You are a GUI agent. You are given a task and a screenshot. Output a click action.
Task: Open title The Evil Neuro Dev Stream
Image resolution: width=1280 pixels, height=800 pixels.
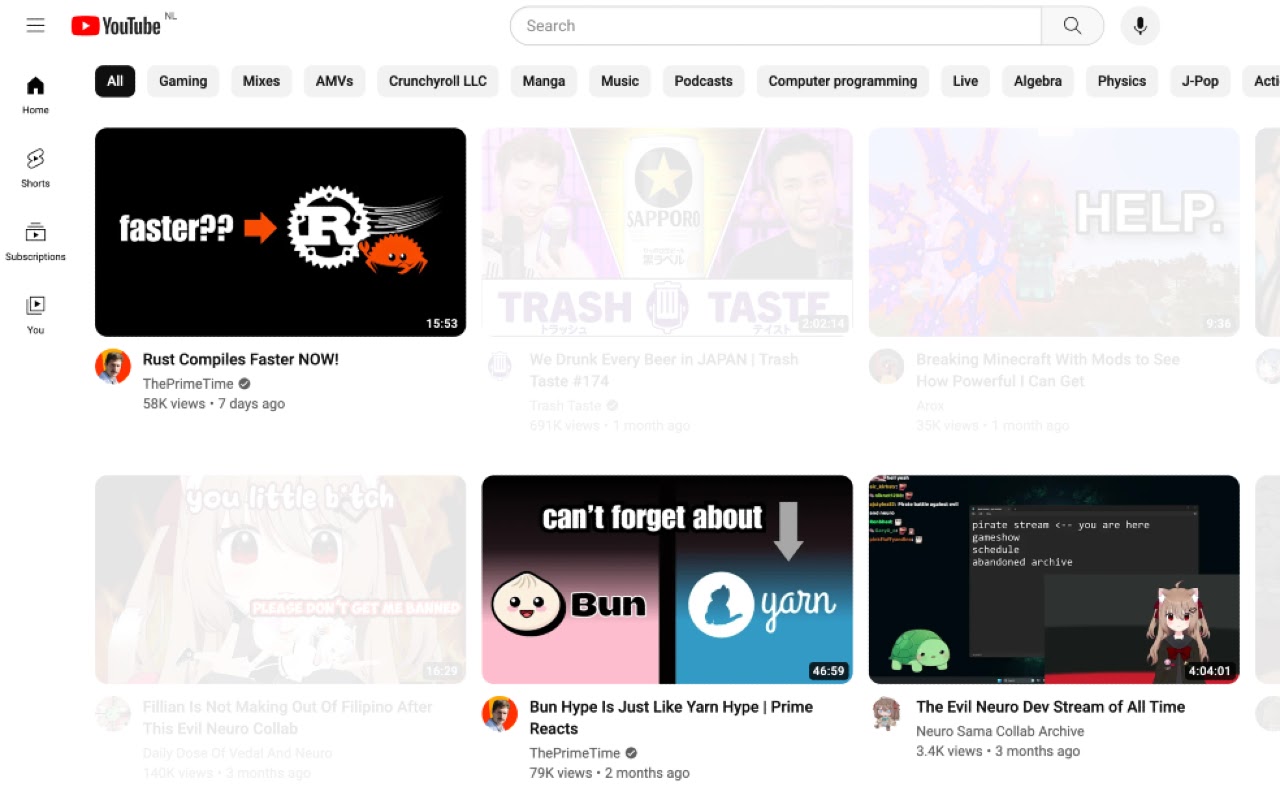(x=1050, y=706)
